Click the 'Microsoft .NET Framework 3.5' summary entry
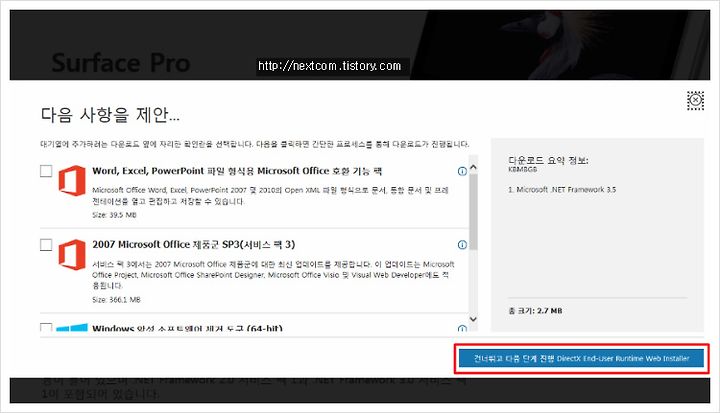This screenshot has width=720, height=413. (562, 189)
